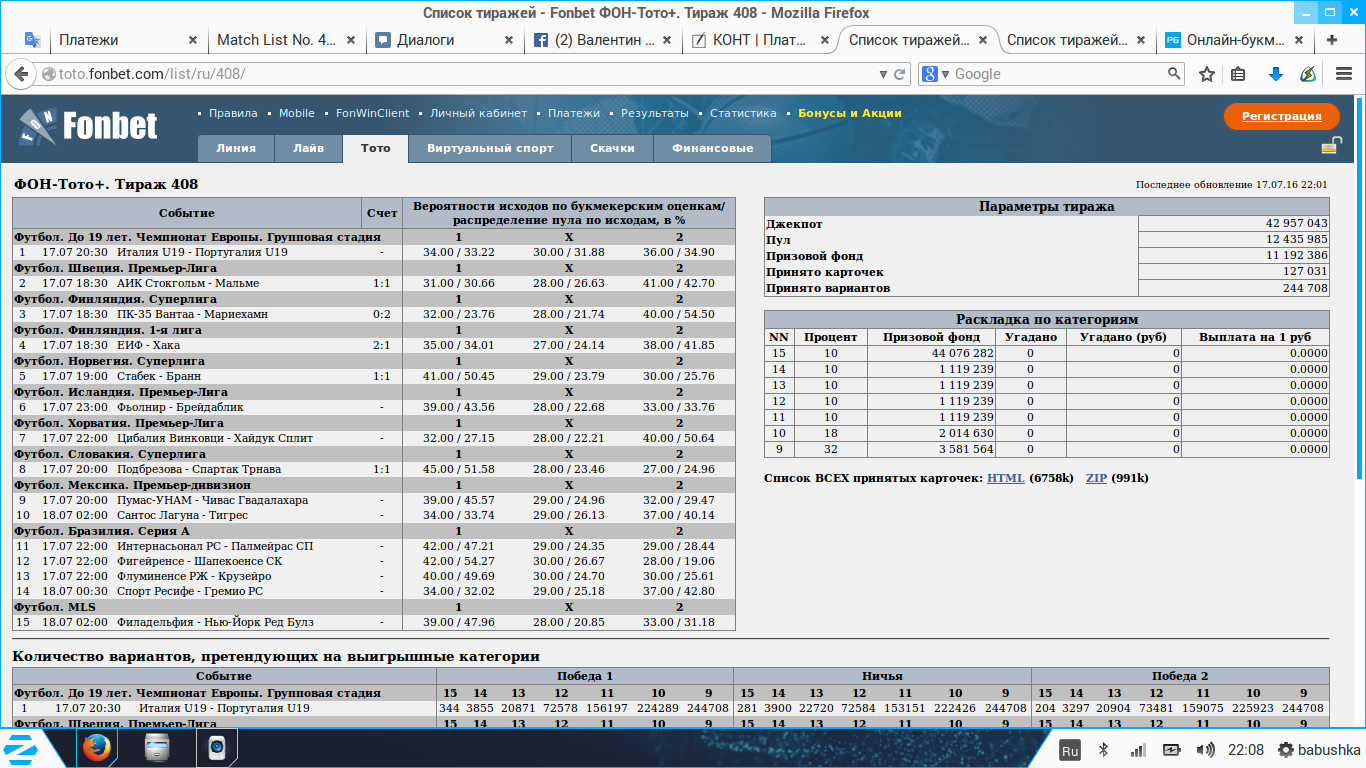Switch to the Линия site tab
Image resolution: width=1366 pixels, height=768 pixels.
[236, 148]
